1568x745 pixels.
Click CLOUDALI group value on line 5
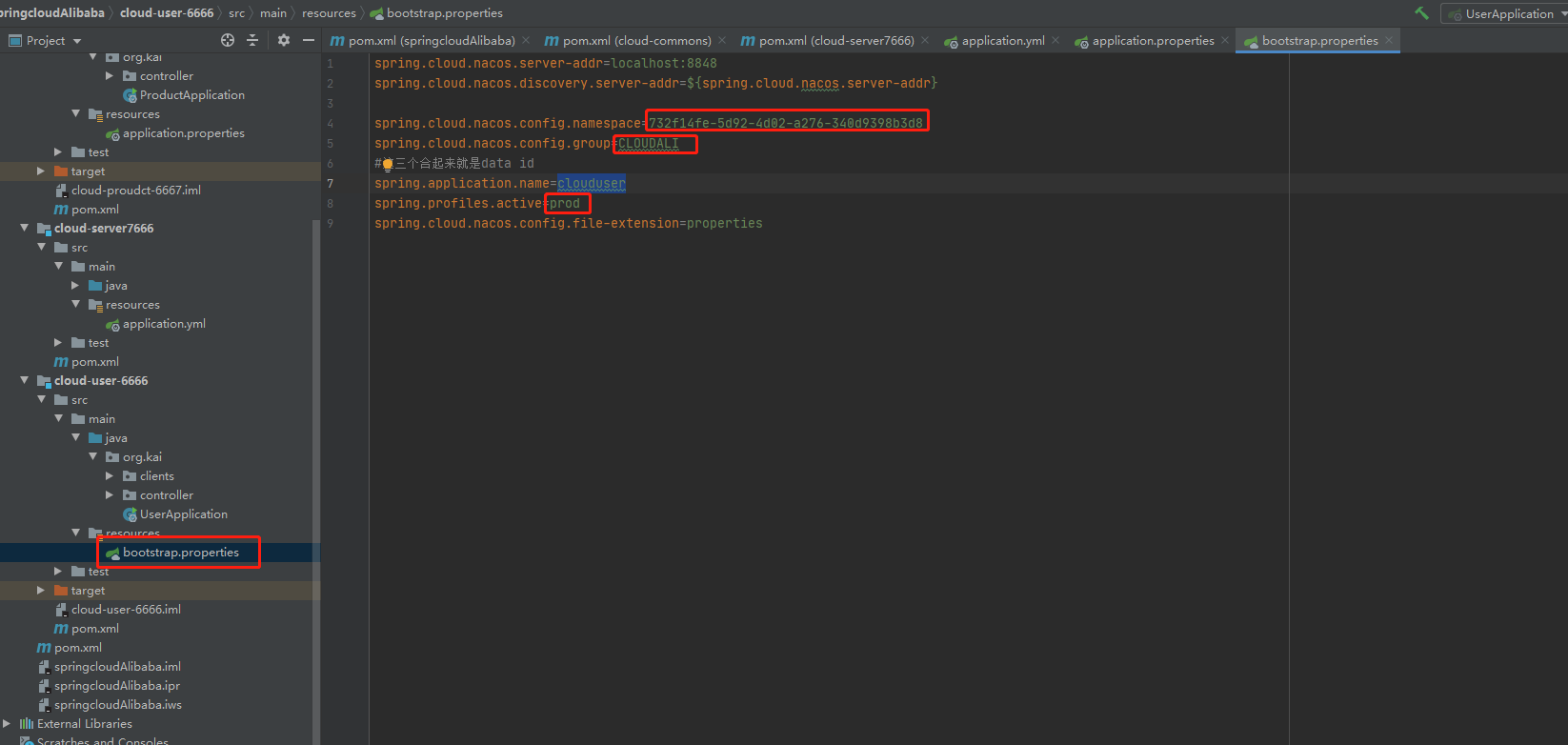[649, 144]
